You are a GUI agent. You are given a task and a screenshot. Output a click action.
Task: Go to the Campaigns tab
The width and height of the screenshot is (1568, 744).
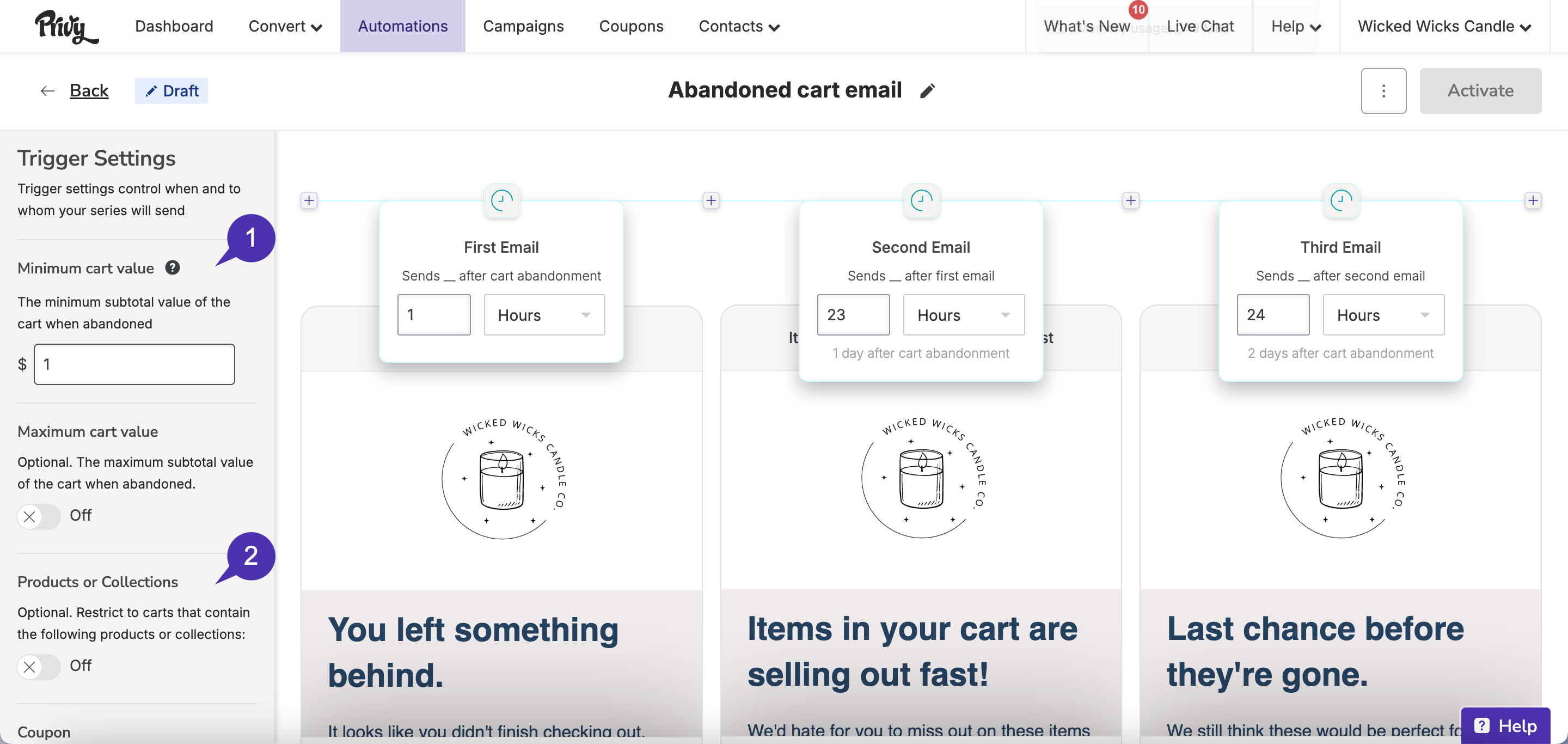click(x=523, y=26)
